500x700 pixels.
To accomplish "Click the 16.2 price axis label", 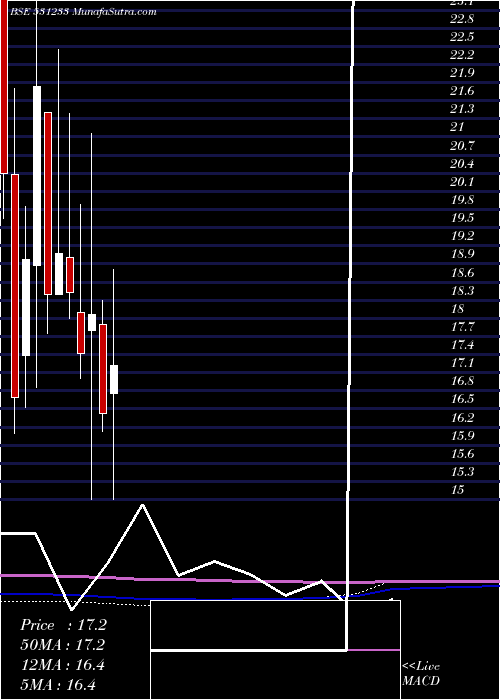I will pyautogui.click(x=462, y=418).
